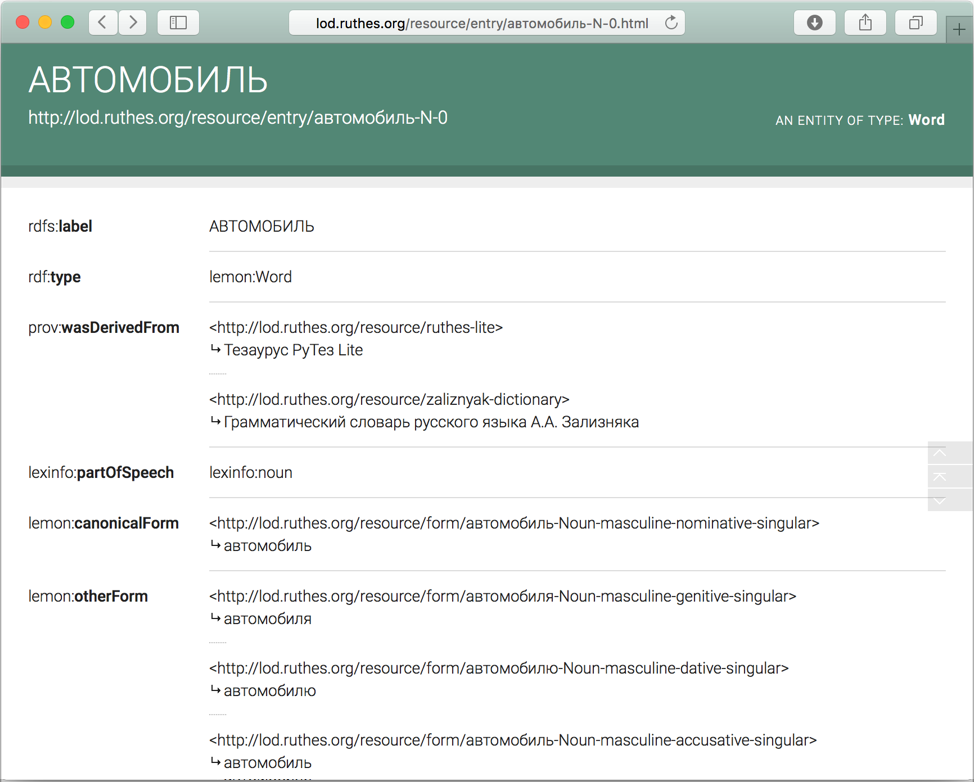Click the label value АВТОМОБИЛЬ beside rdfs:label
Image resolution: width=974 pixels, height=782 pixels.
point(262,226)
